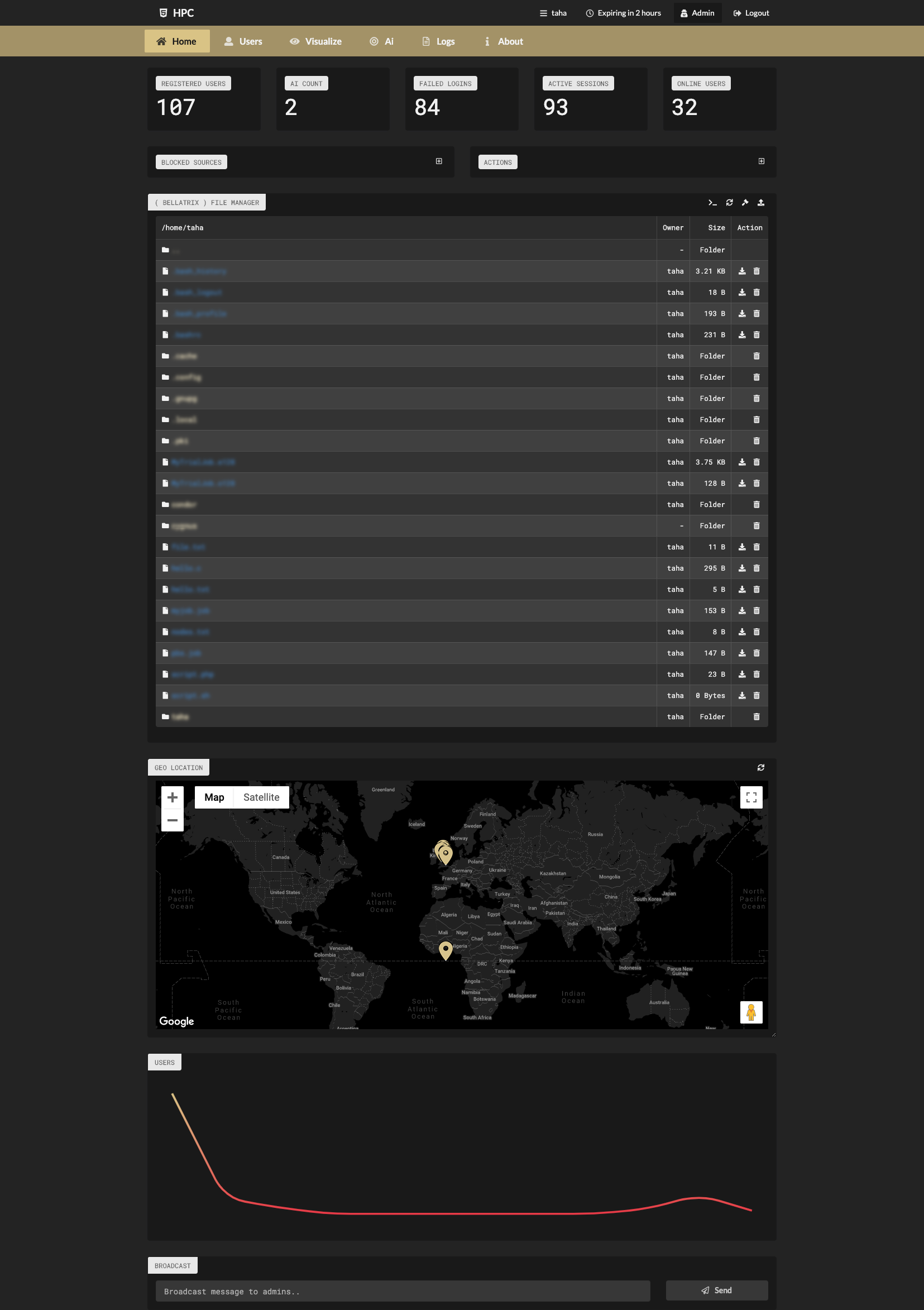Send the broadcast message
The height and width of the screenshot is (1310, 924).
click(x=716, y=1290)
